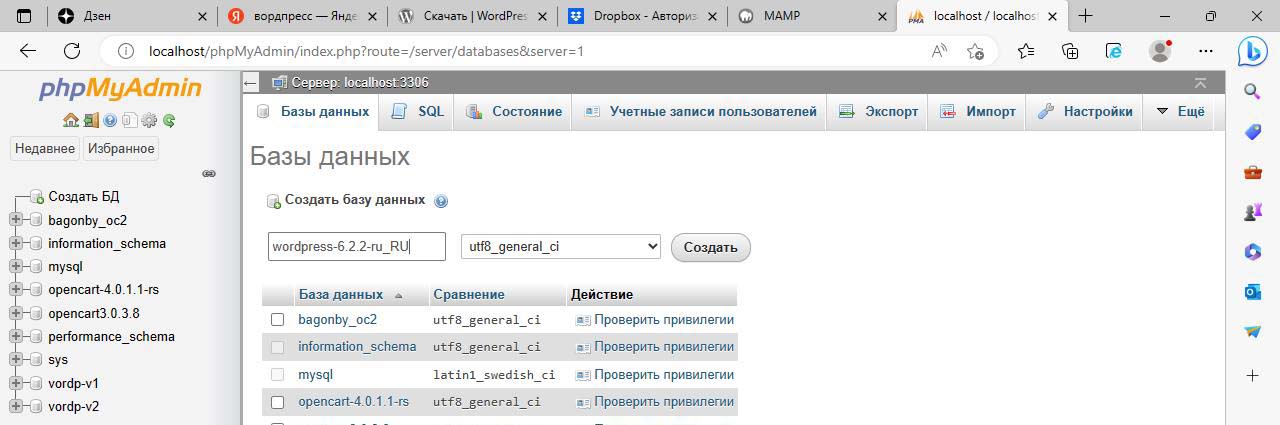
Task: Select the mysql database row checkbox
Action: tap(278, 375)
